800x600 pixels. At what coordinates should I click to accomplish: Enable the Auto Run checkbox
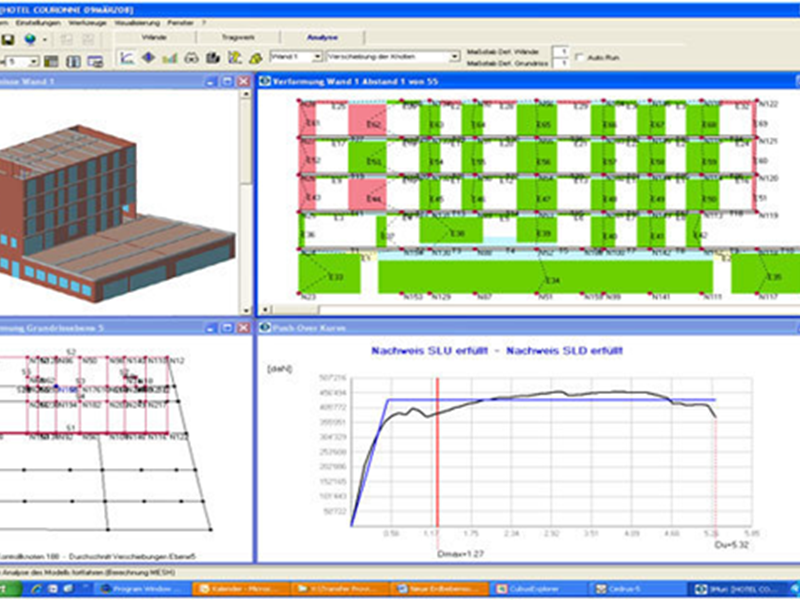(x=581, y=57)
